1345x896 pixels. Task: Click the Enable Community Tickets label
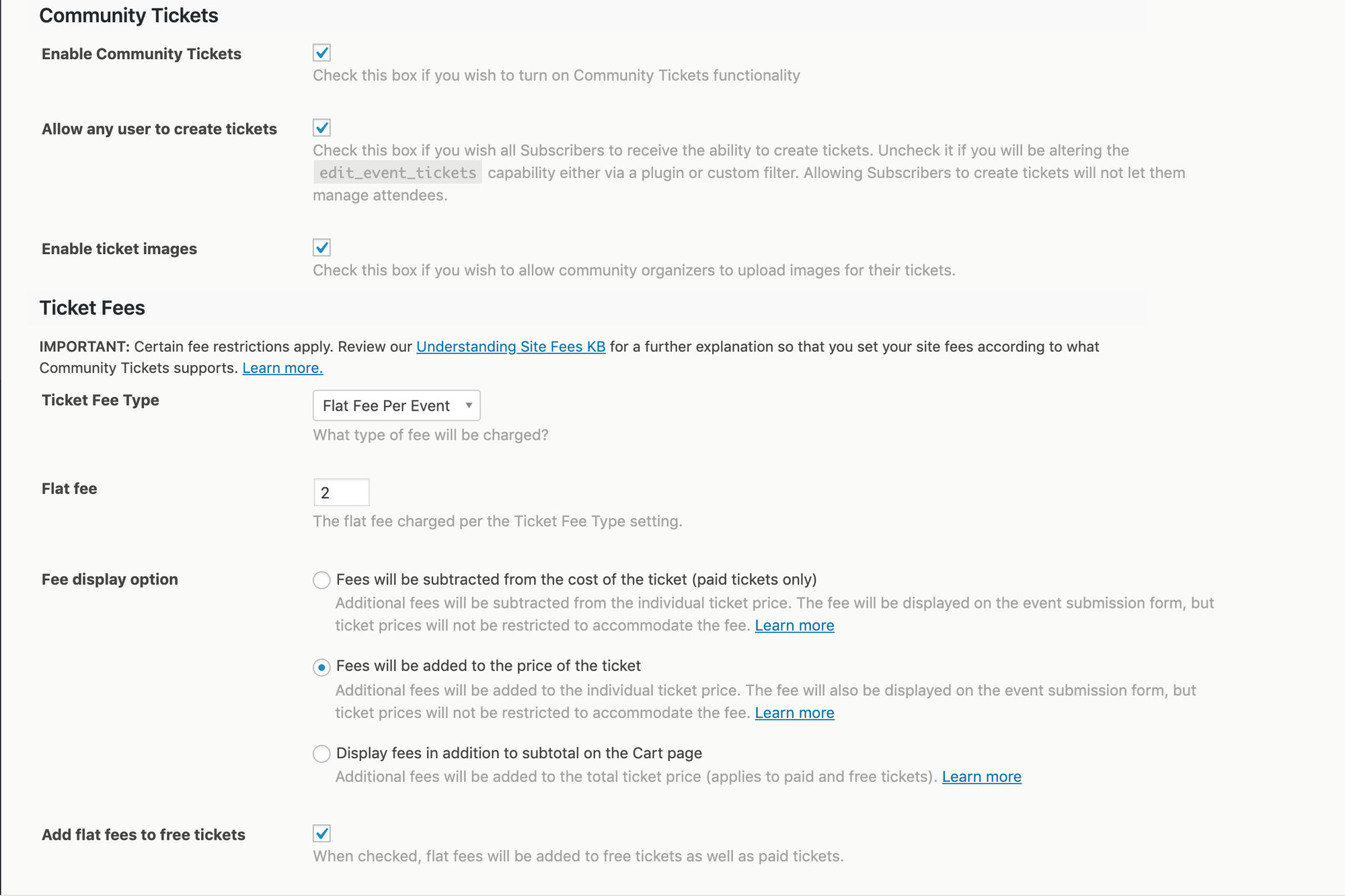click(x=141, y=54)
